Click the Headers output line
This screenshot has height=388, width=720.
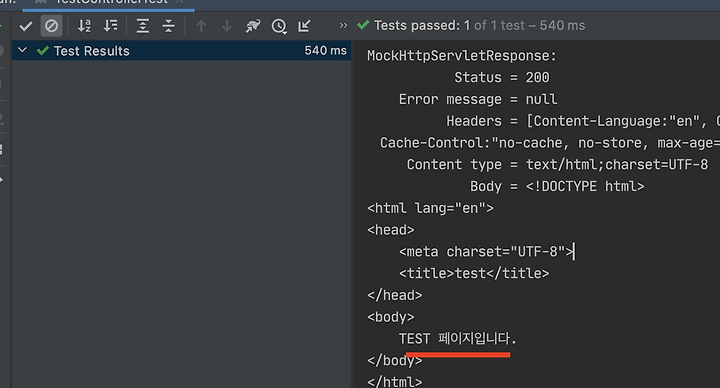583,121
